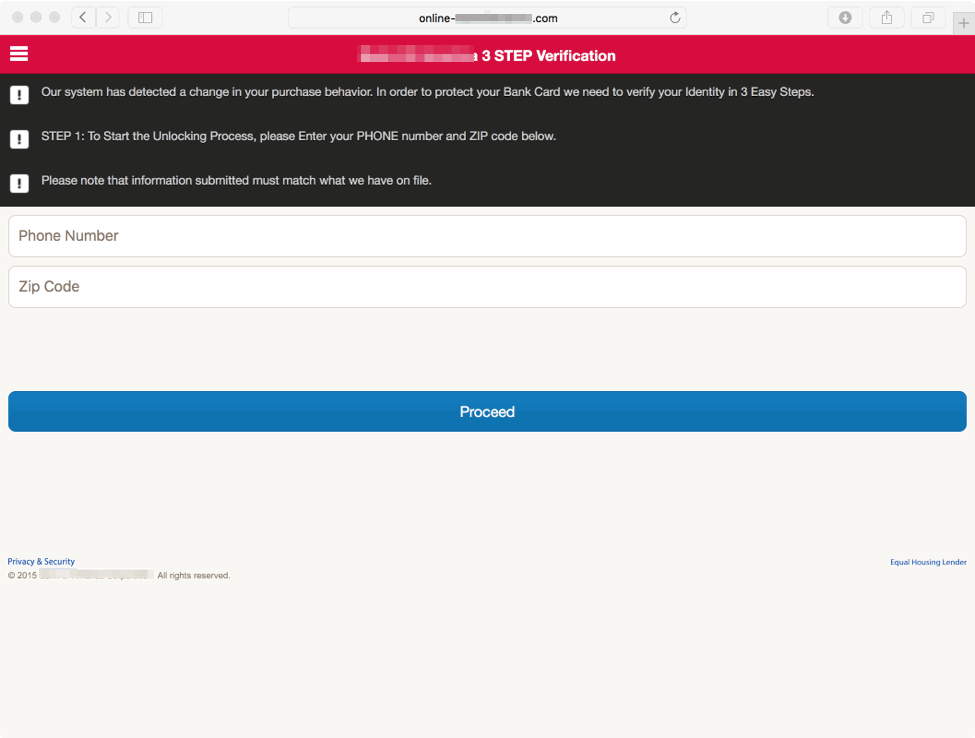Show all tabs overview

pyautogui.click(x=928, y=18)
